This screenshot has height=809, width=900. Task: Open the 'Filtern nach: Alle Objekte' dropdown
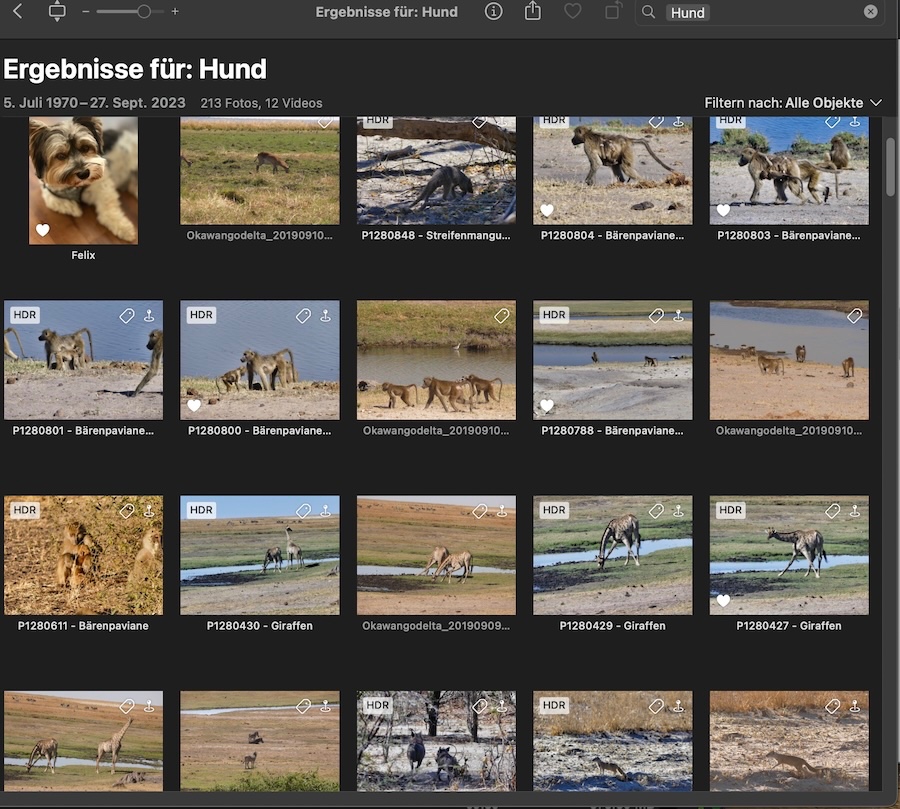point(793,103)
